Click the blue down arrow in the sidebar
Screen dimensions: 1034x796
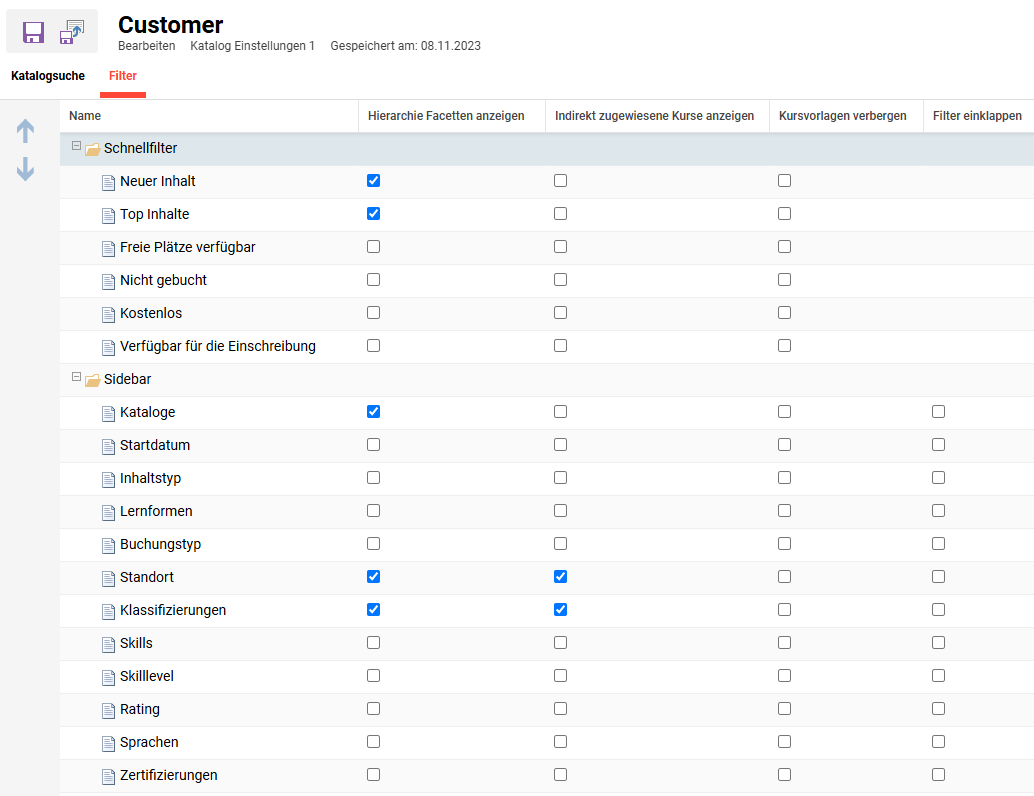[25, 170]
